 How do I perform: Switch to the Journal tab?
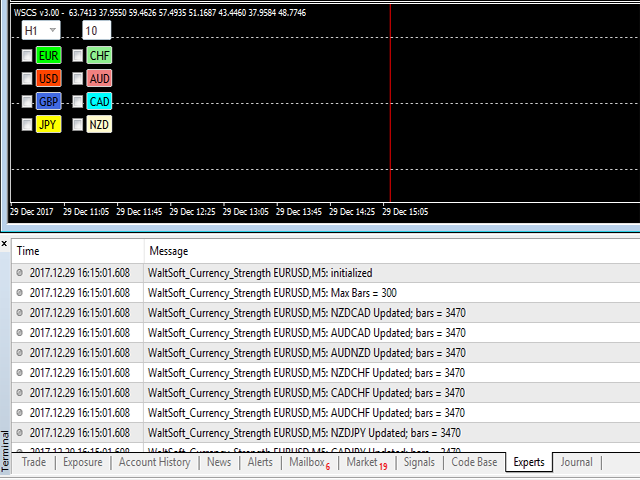point(576,462)
